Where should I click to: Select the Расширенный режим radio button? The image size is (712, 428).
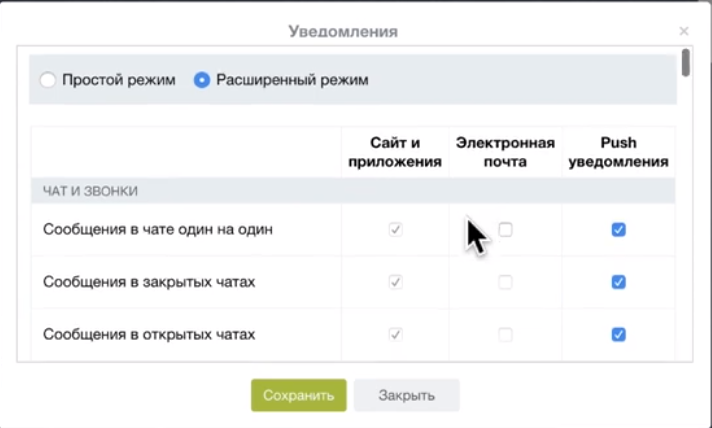click(x=202, y=80)
